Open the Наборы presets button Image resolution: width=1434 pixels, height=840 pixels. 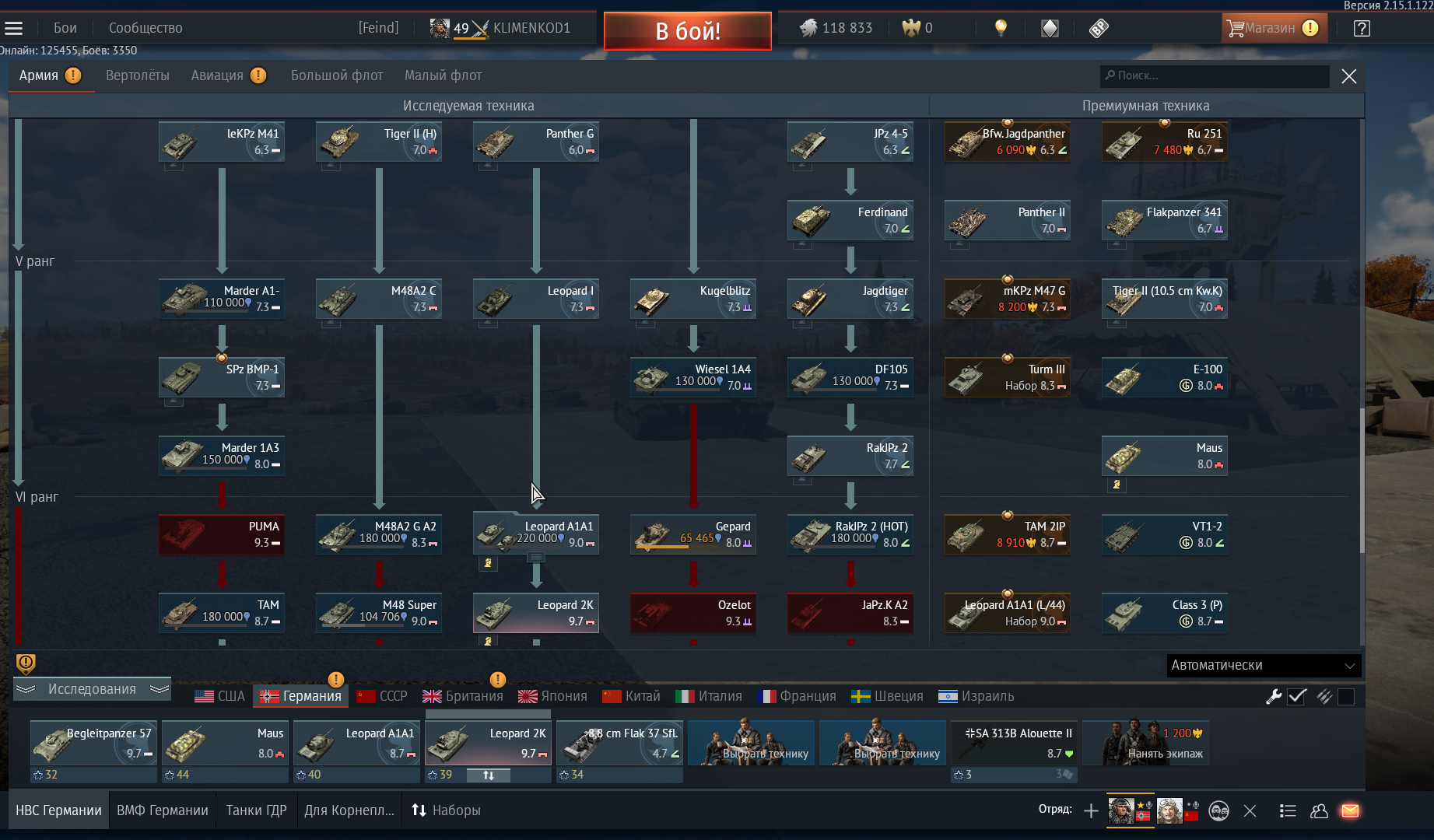point(446,810)
